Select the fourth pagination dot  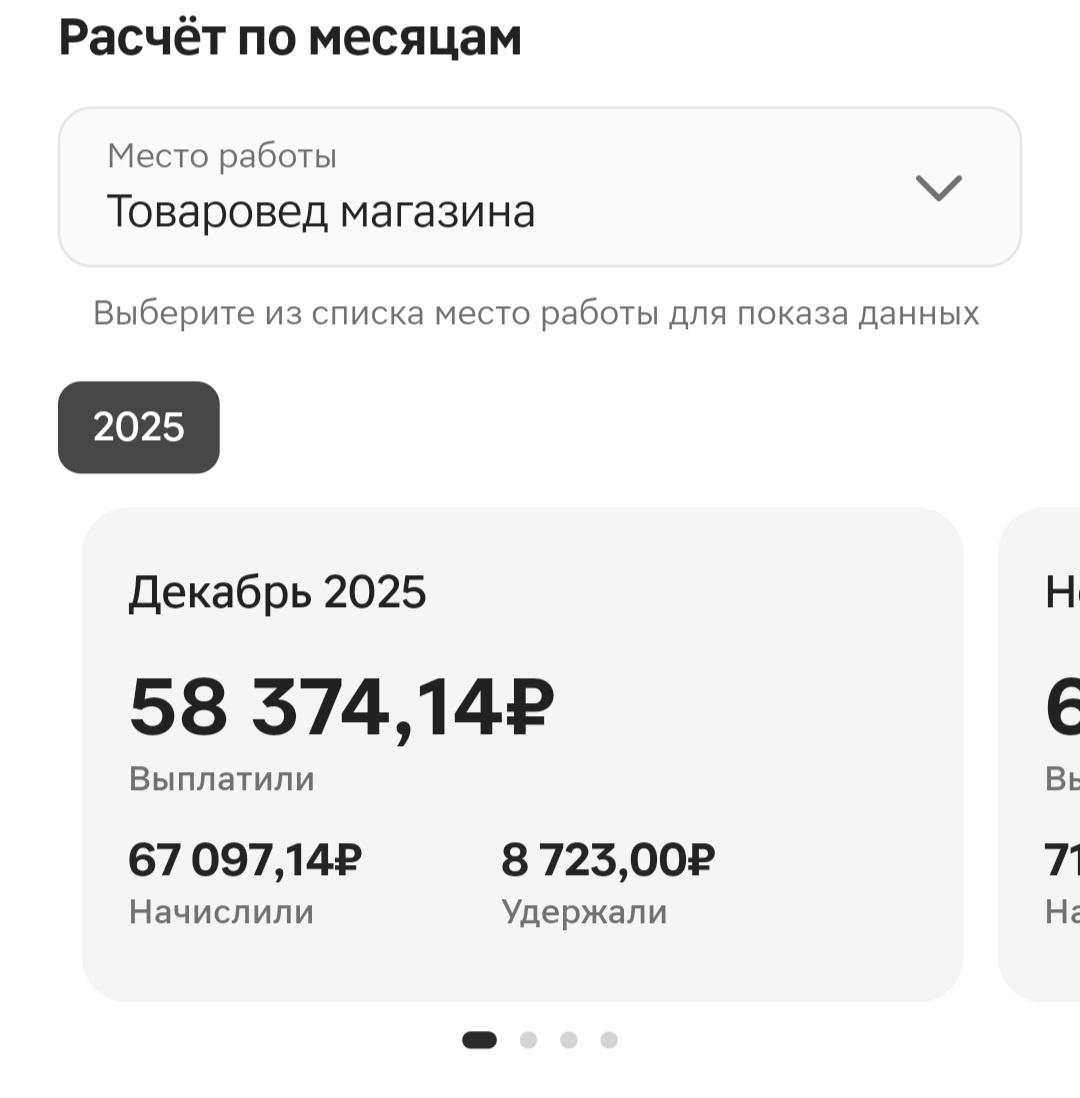pos(606,1039)
